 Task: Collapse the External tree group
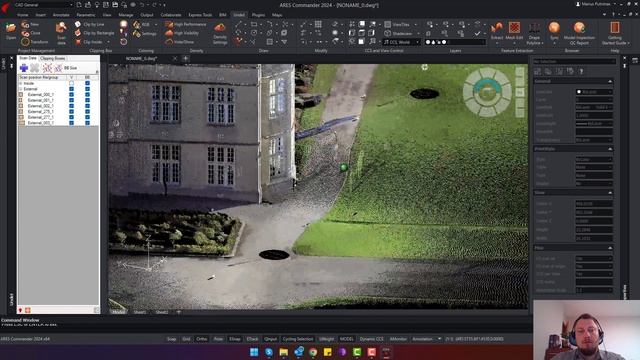pos(21,89)
